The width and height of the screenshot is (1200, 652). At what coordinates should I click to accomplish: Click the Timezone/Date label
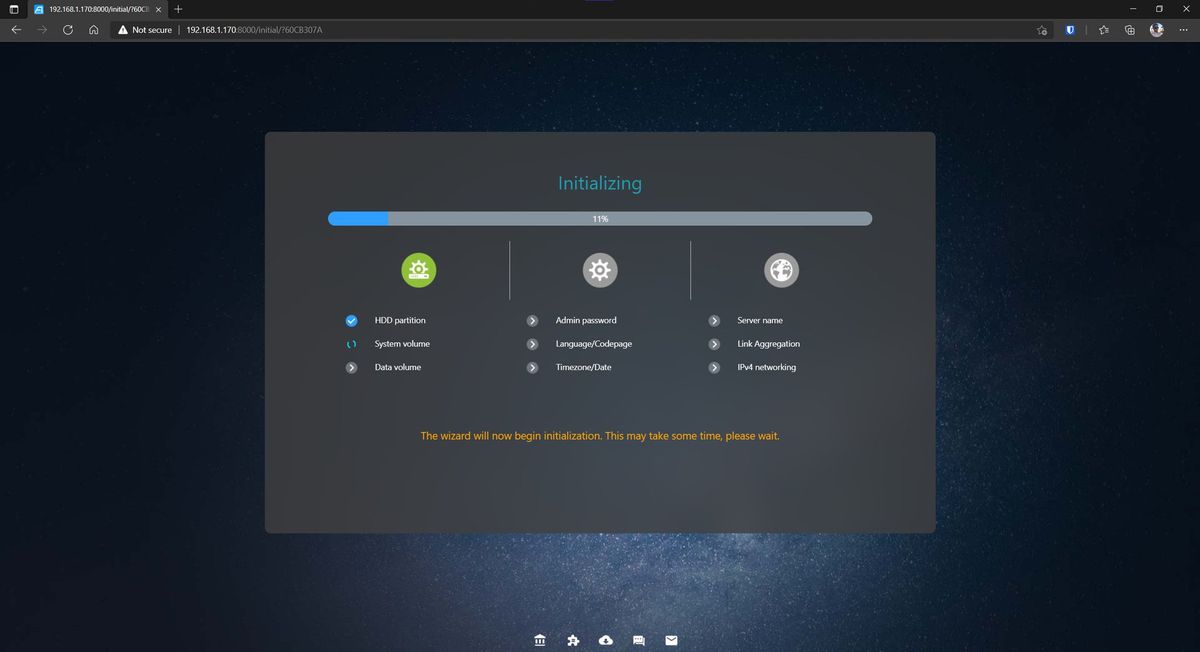click(583, 367)
